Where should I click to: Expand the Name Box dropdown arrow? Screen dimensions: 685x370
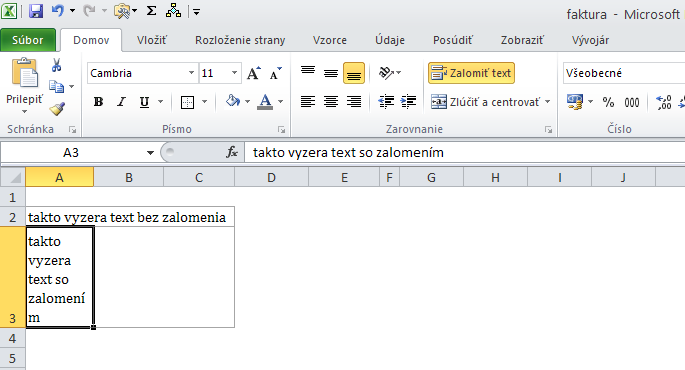[150, 152]
